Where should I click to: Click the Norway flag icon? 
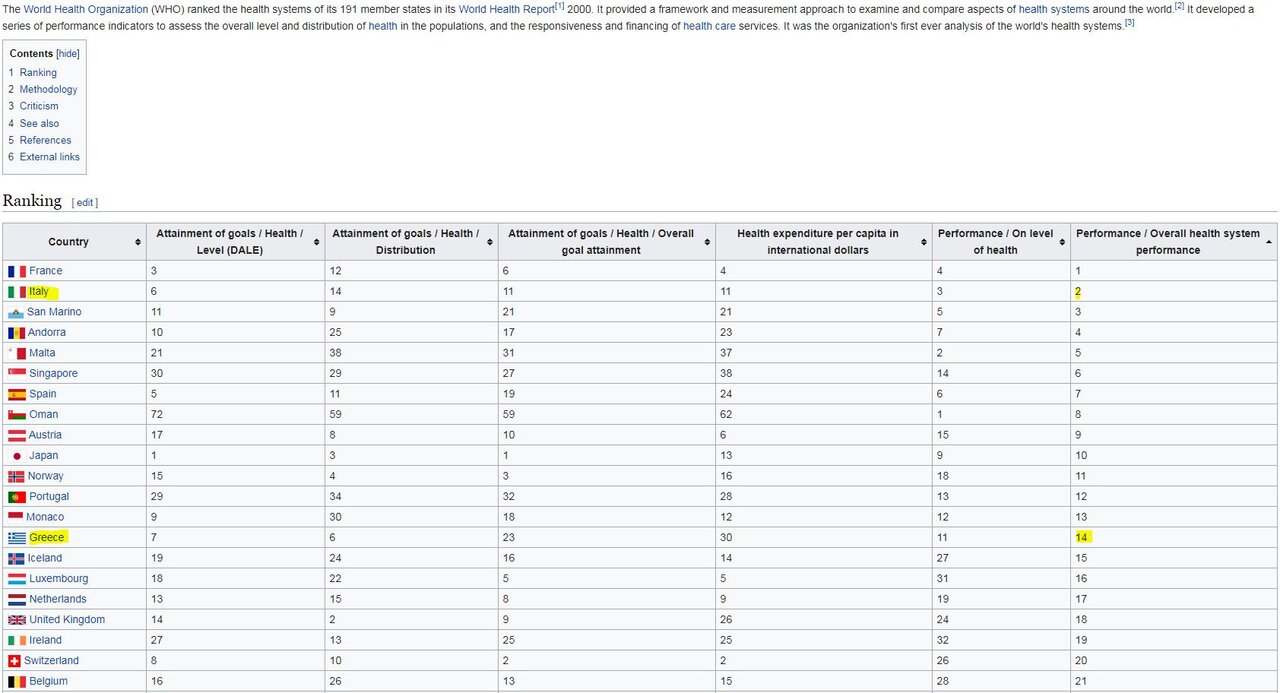(x=16, y=476)
